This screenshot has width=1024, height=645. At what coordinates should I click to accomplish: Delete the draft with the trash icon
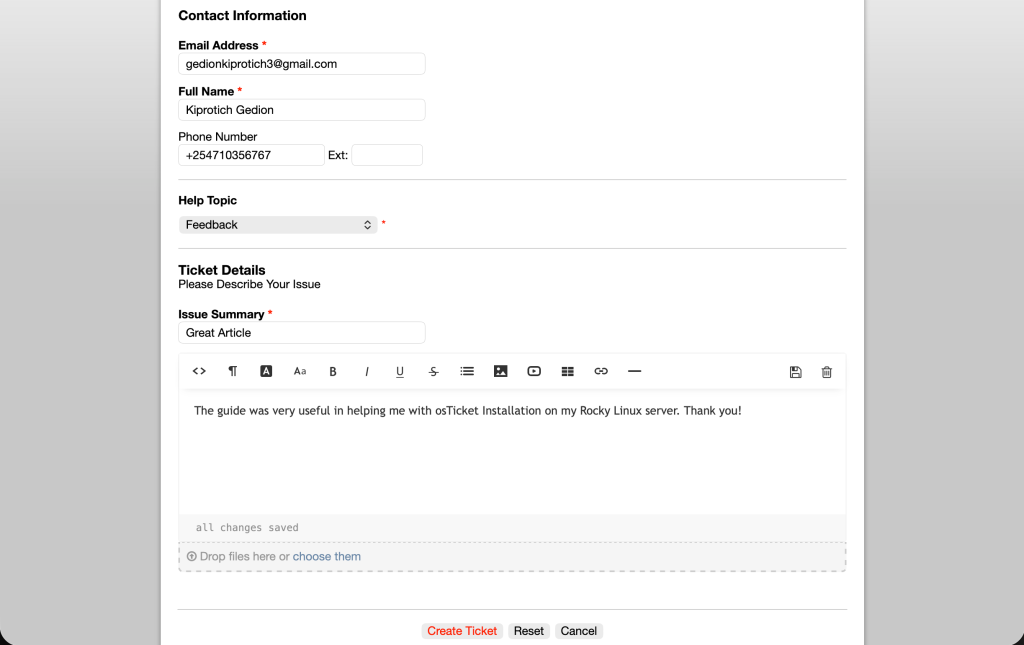pos(827,372)
